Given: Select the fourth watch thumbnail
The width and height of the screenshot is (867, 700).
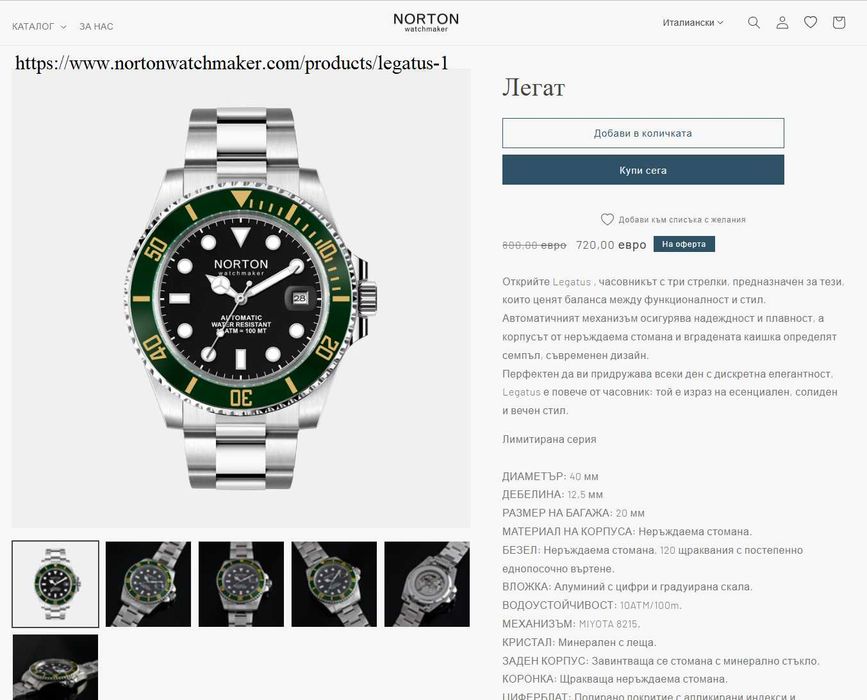Looking at the screenshot, I should 334,584.
